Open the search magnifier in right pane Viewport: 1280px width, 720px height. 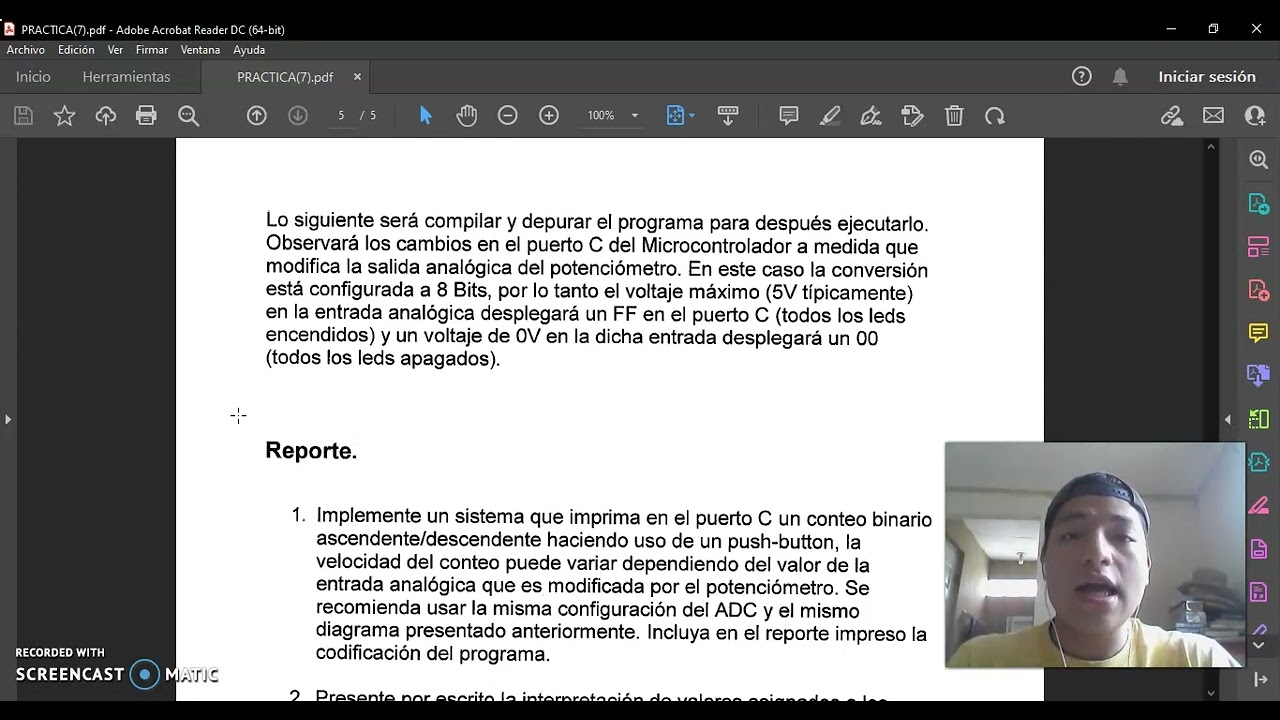click(1259, 160)
